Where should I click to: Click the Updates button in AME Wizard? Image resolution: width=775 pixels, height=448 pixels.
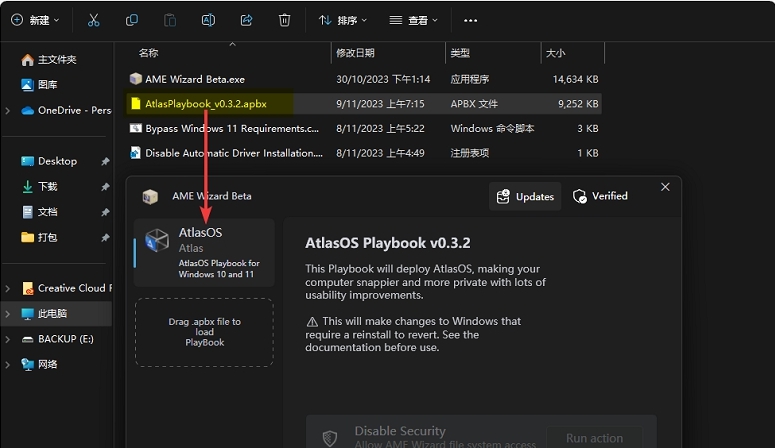coord(525,197)
